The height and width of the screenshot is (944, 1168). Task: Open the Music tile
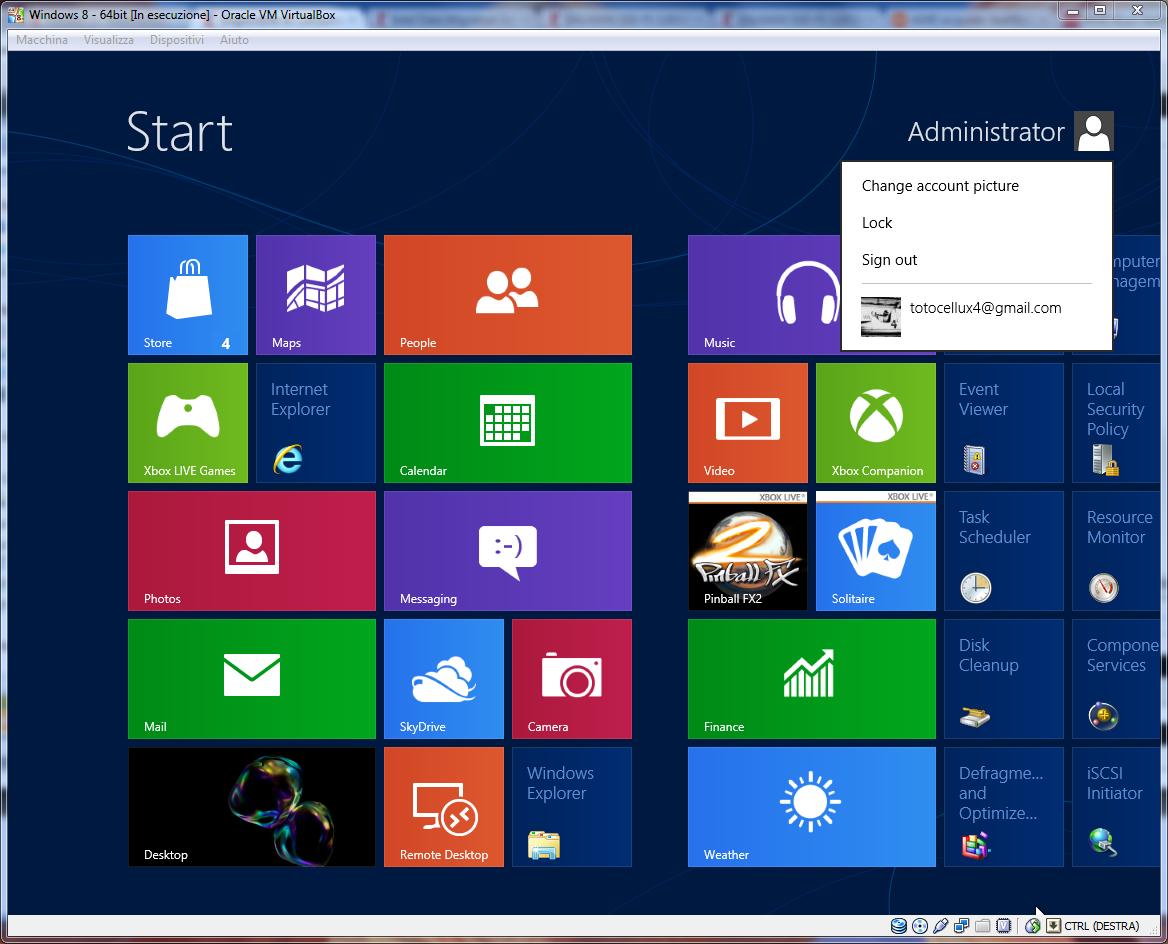click(x=764, y=295)
